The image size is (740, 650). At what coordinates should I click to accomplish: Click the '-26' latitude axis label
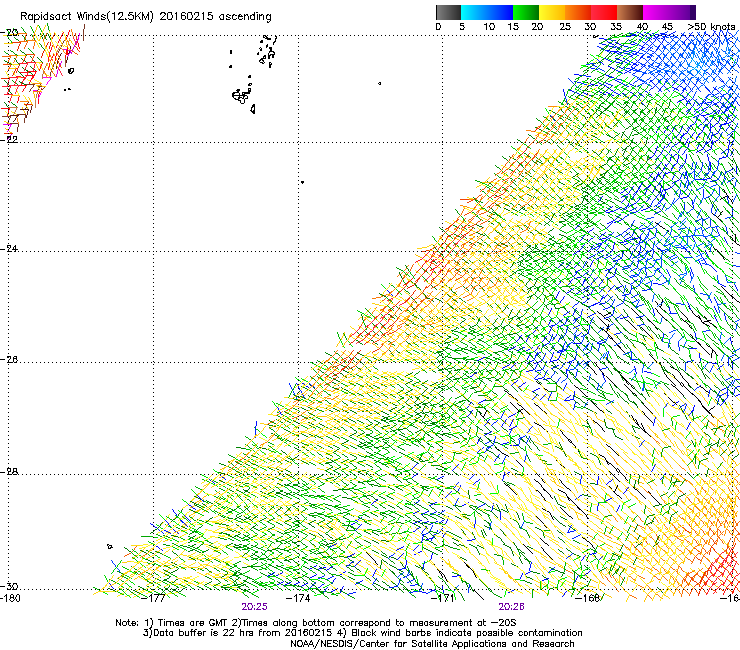[x=10, y=360]
